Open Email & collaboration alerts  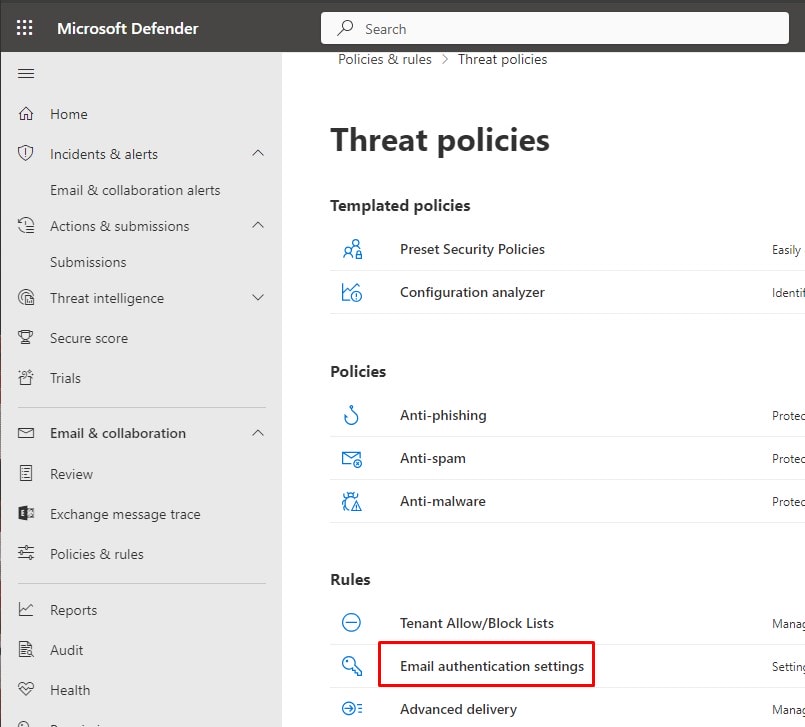pyautogui.click(x=135, y=190)
